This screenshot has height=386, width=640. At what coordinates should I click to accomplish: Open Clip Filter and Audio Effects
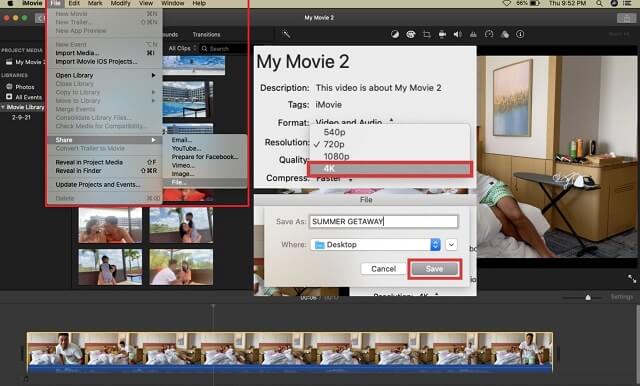tap(505, 35)
